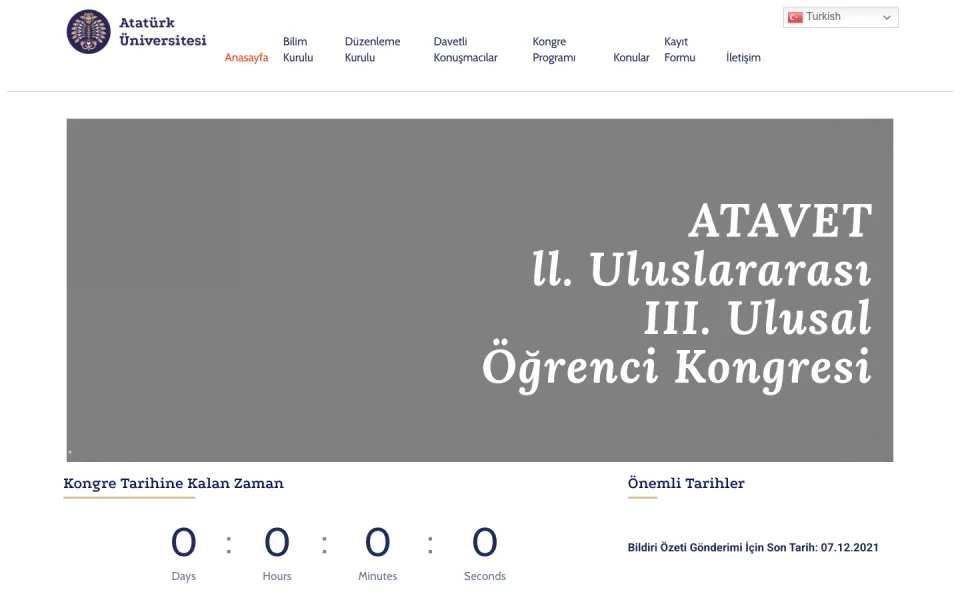Click the language dropdown chevron arrow

(886, 18)
